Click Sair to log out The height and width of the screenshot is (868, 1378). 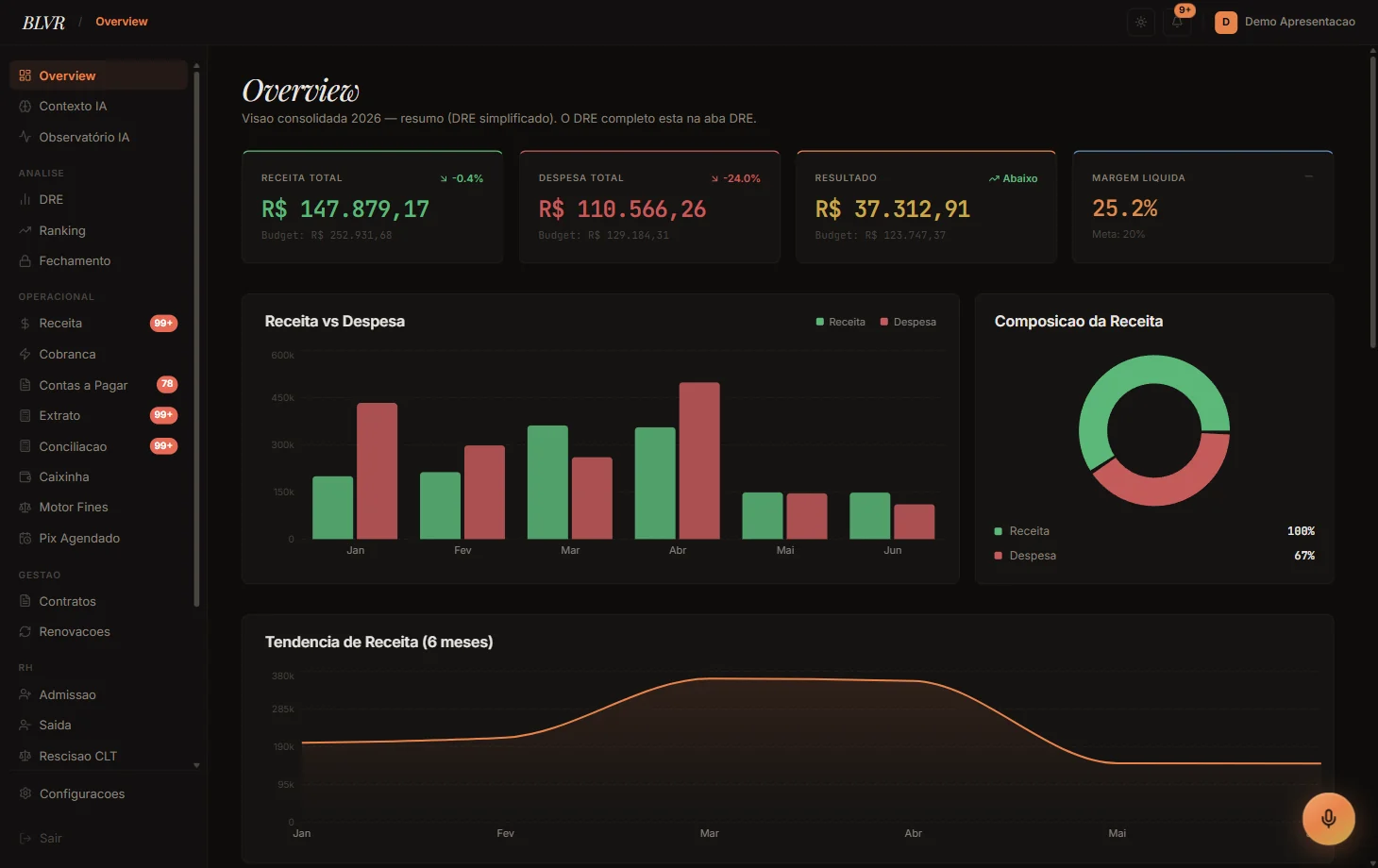pyautogui.click(x=98, y=838)
